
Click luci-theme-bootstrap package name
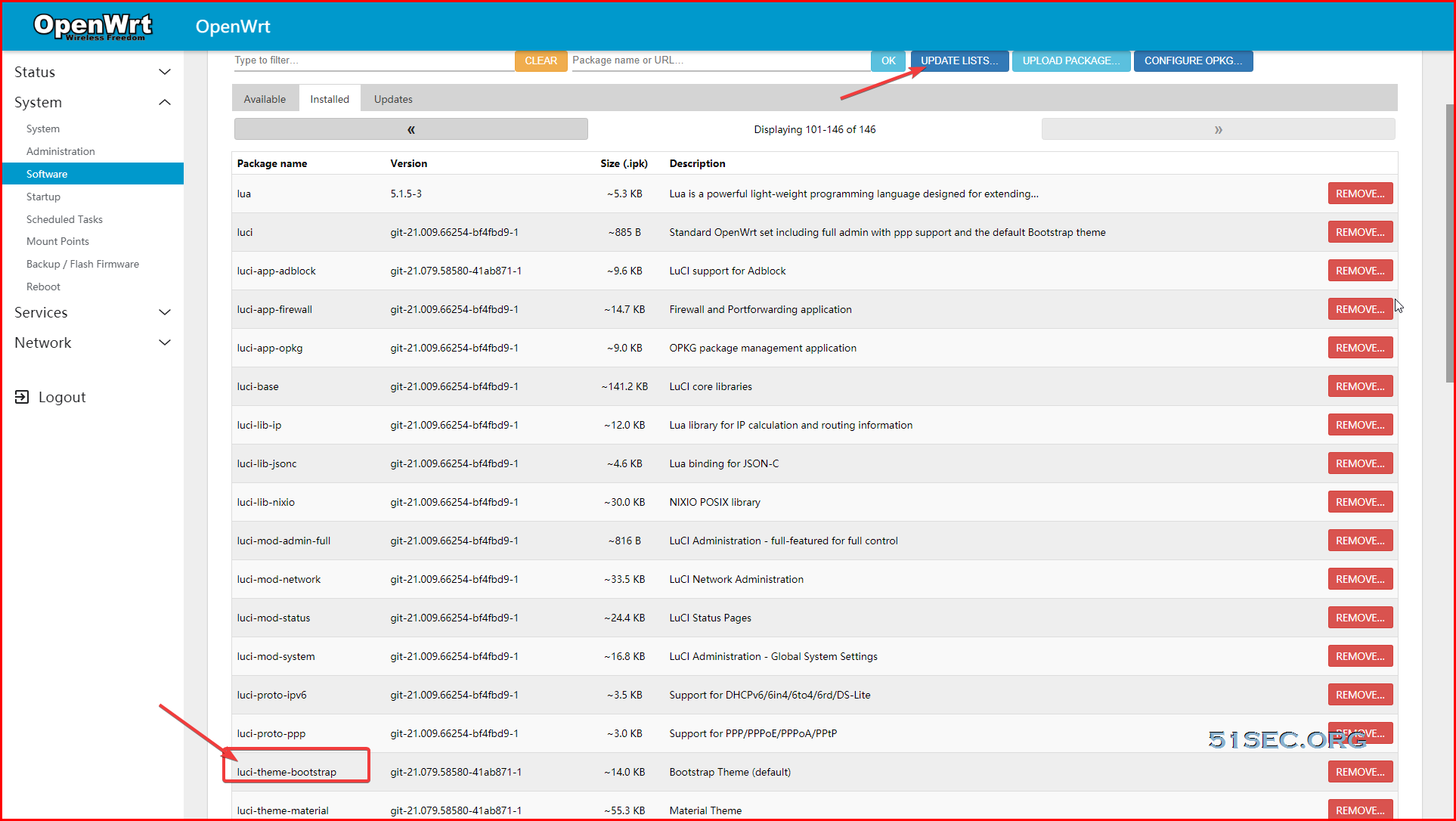[x=287, y=772]
